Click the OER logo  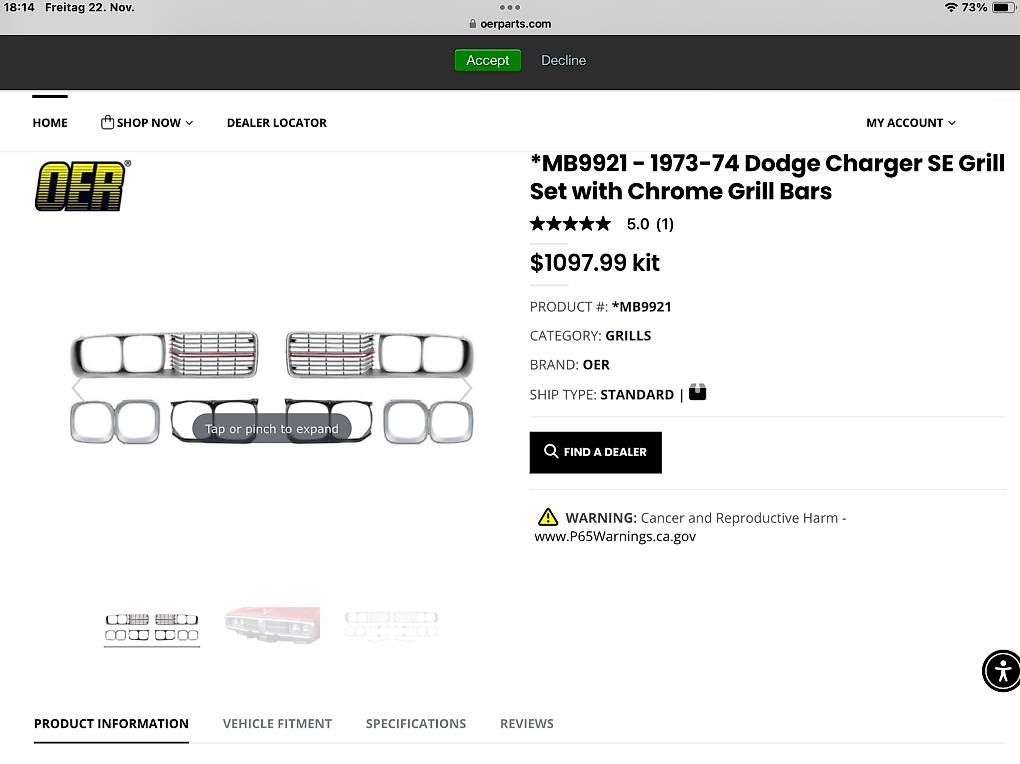tap(82, 186)
